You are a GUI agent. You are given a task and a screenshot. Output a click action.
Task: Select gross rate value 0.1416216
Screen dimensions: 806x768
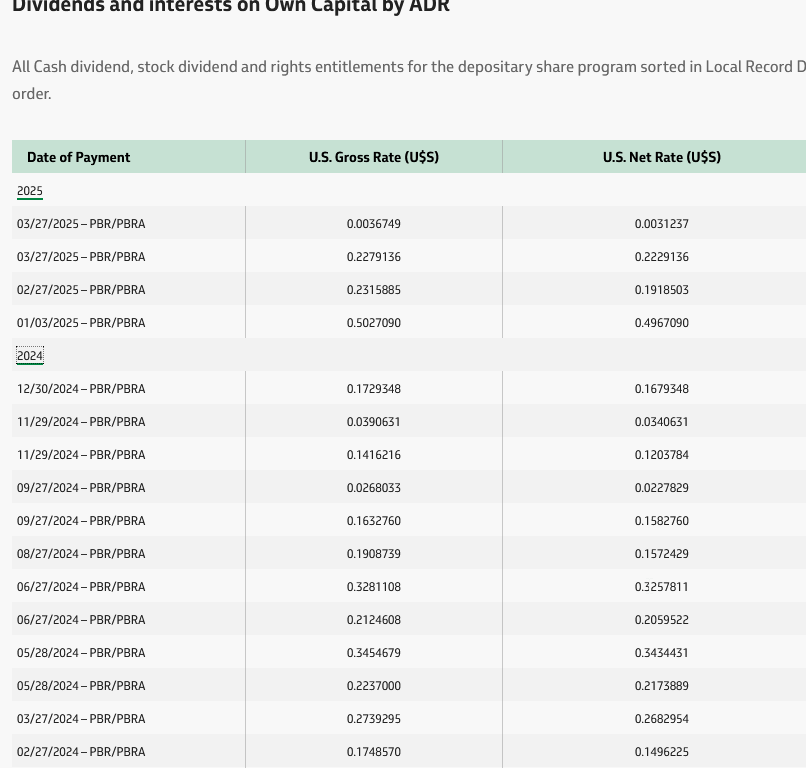tap(374, 454)
